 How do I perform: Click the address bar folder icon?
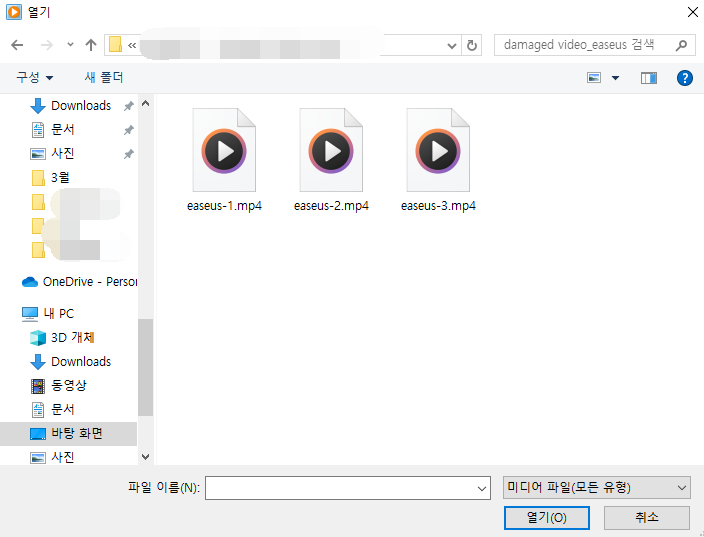tap(115, 44)
